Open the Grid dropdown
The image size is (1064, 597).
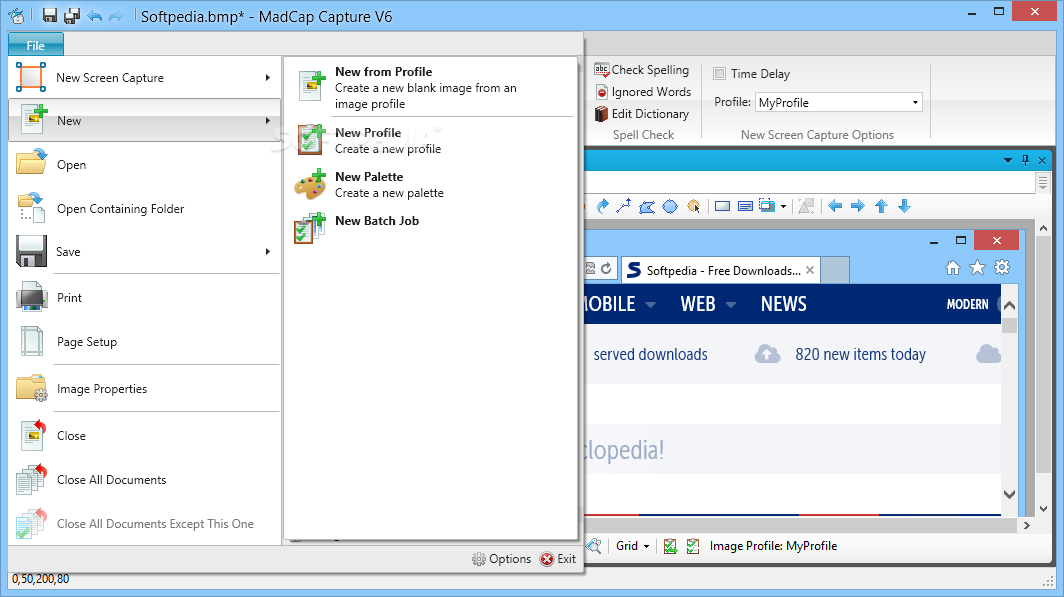632,545
